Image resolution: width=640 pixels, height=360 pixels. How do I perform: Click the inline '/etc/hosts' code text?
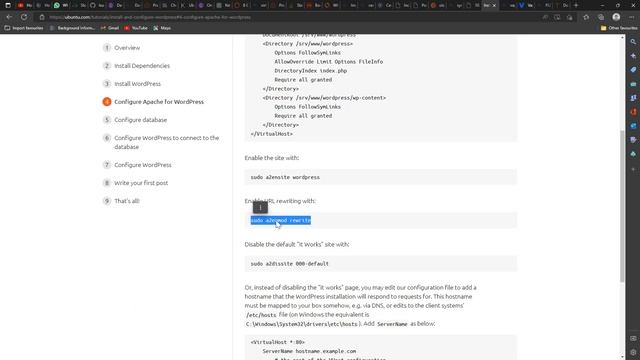pyautogui.click(x=261, y=315)
